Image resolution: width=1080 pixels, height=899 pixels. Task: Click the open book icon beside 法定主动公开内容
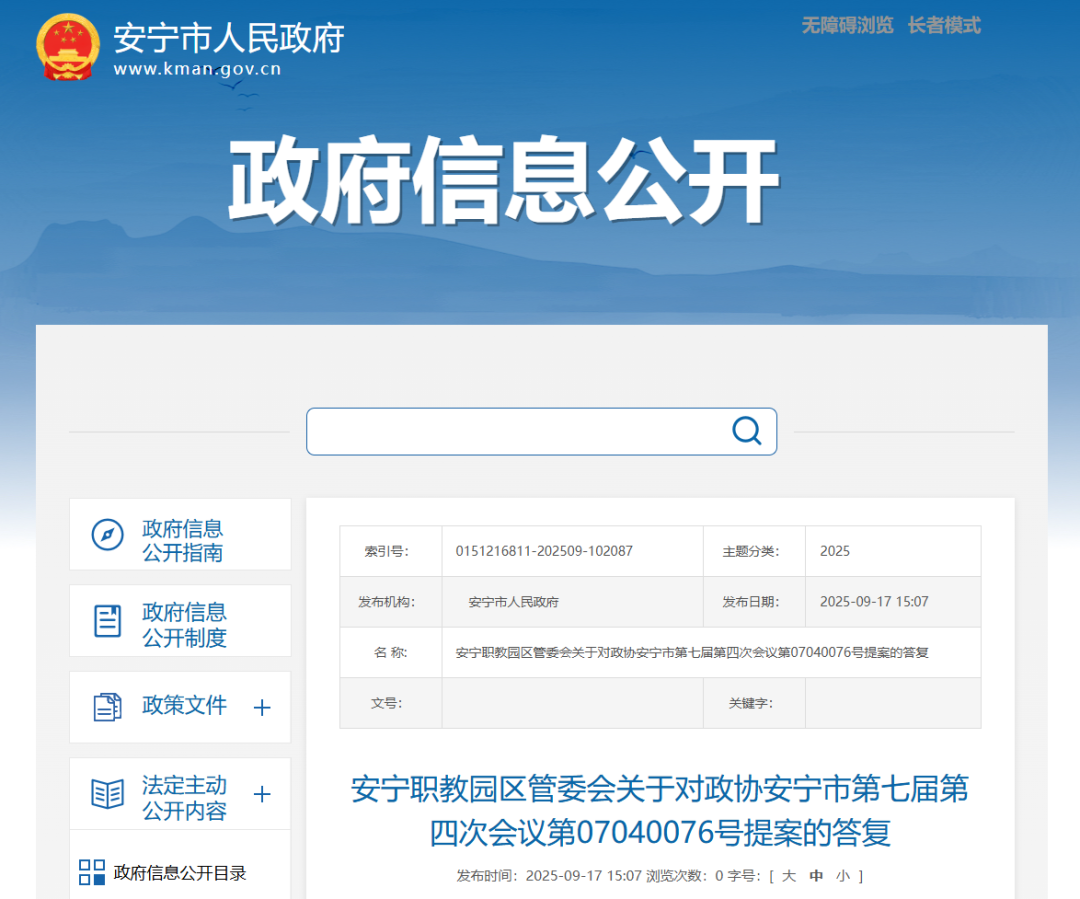click(x=107, y=794)
